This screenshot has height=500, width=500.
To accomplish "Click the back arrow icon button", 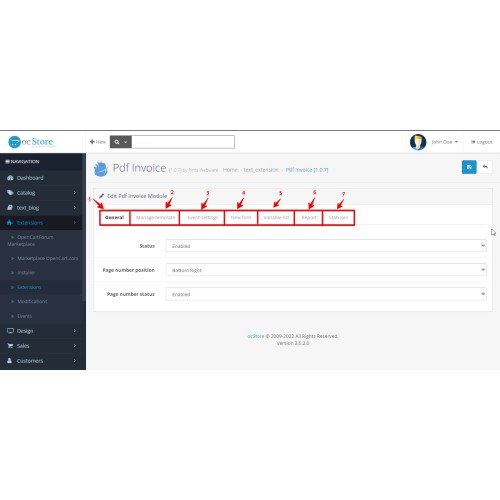I will [485, 167].
